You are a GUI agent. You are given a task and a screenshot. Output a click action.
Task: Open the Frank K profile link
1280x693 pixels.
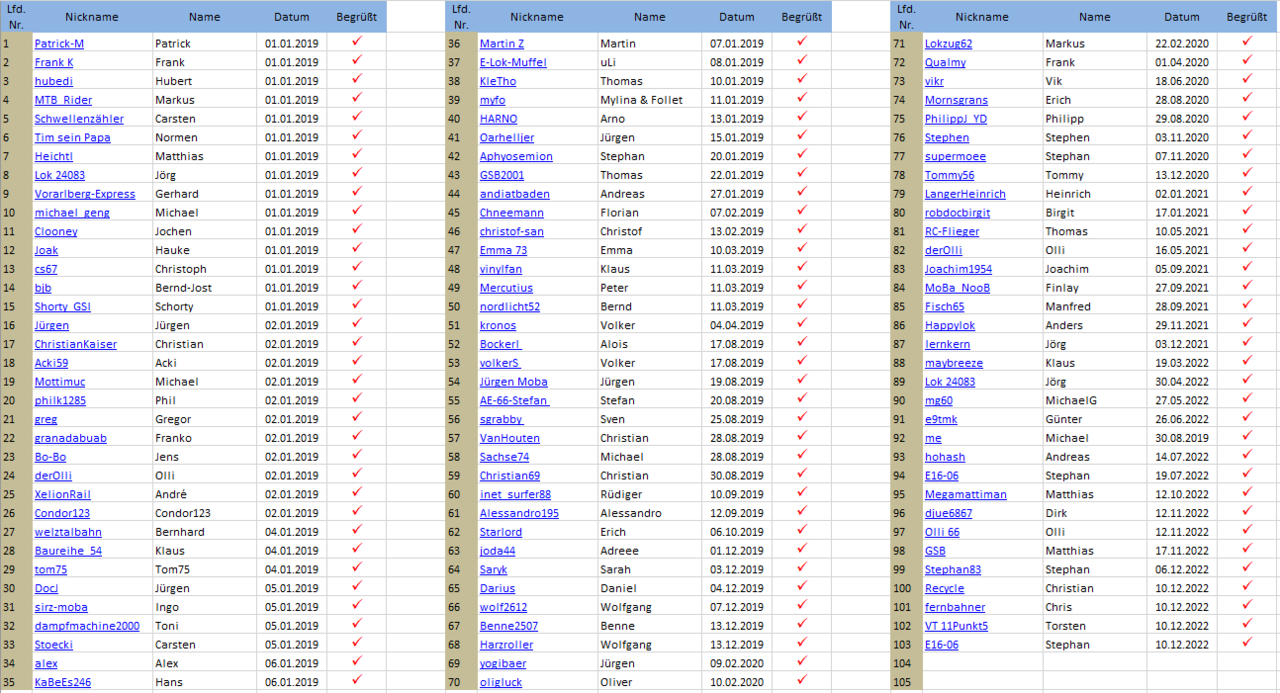coord(54,62)
